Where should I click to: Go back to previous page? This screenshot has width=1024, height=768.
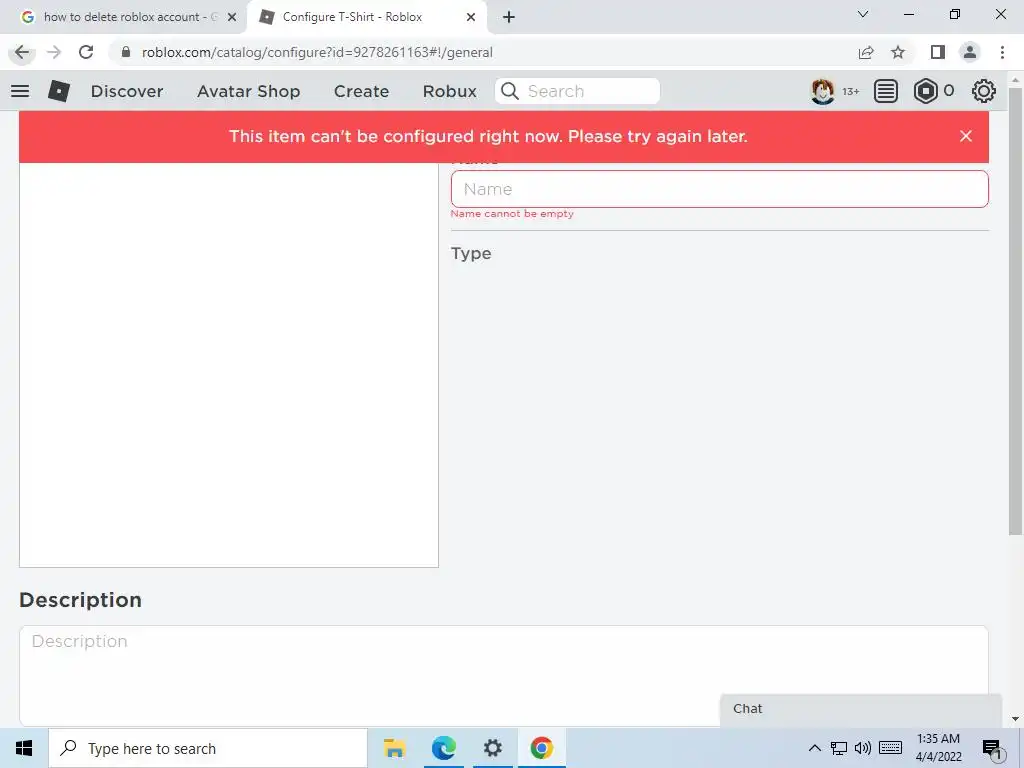tap(22, 52)
